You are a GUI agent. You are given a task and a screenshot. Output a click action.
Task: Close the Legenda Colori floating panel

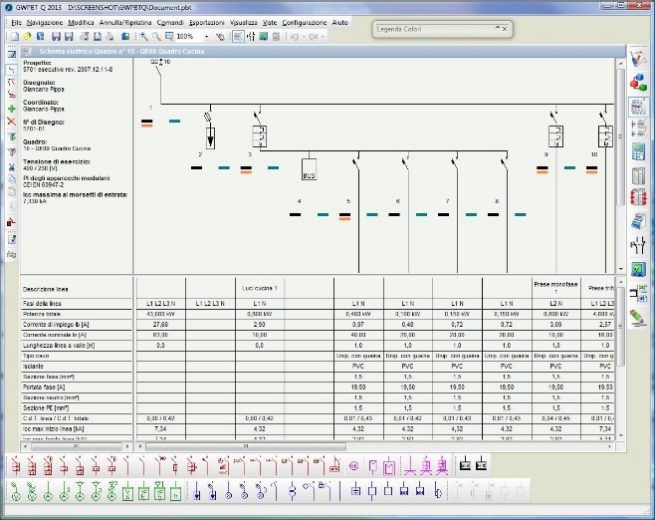click(507, 30)
